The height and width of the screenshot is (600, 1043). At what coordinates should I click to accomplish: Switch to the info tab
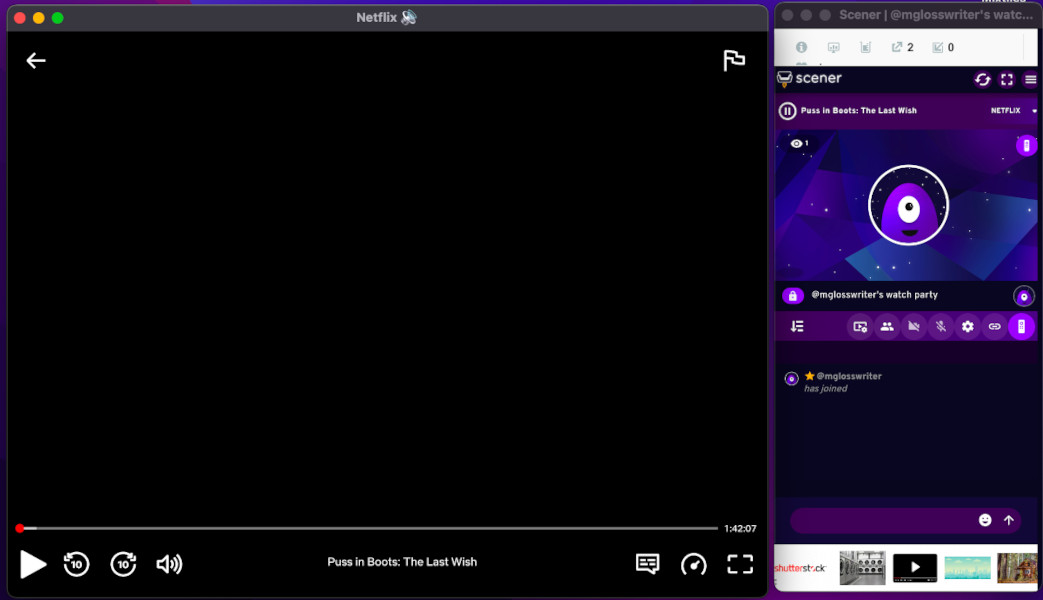pyautogui.click(x=802, y=46)
